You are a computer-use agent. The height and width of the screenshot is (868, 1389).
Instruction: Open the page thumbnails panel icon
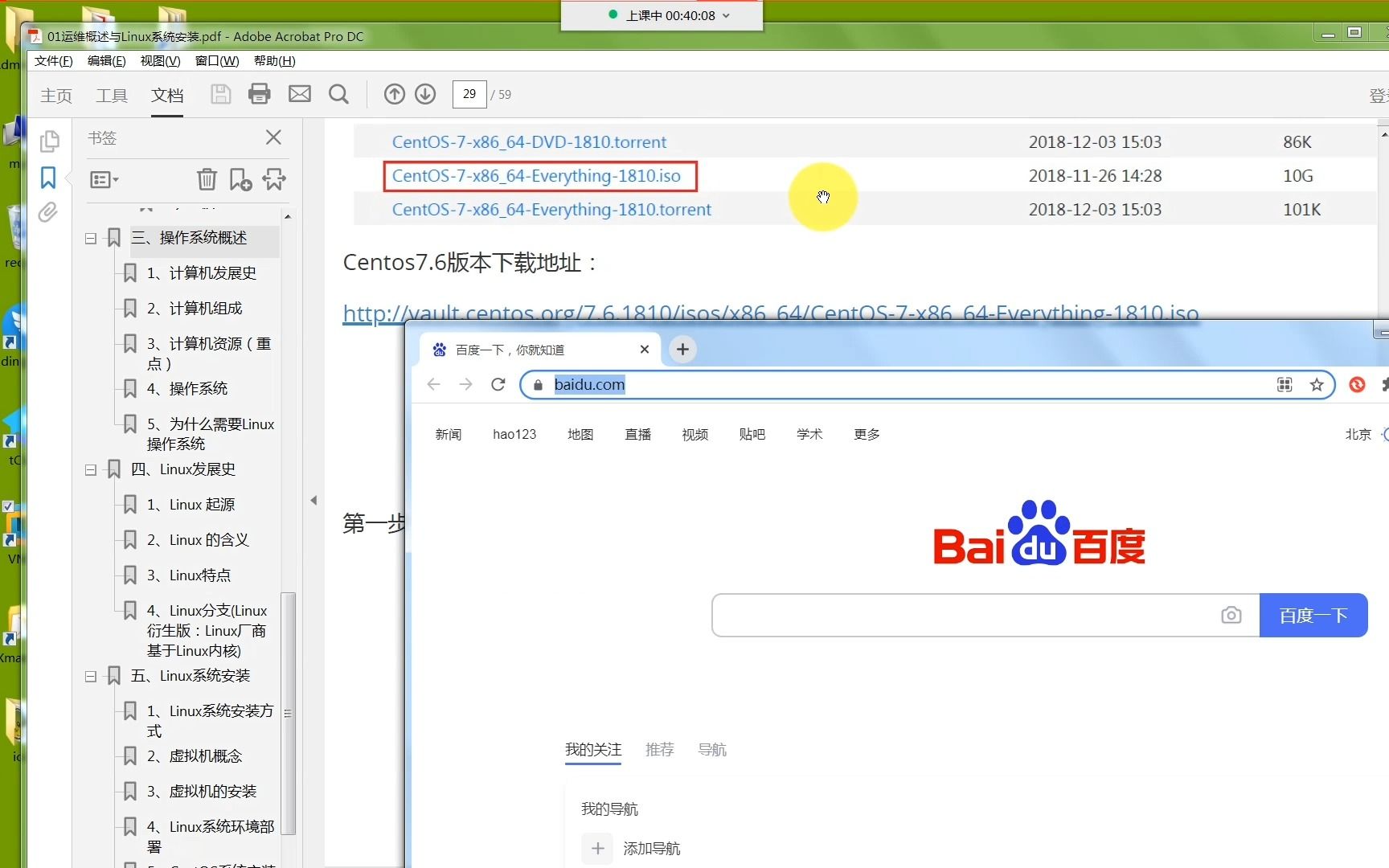point(49,141)
